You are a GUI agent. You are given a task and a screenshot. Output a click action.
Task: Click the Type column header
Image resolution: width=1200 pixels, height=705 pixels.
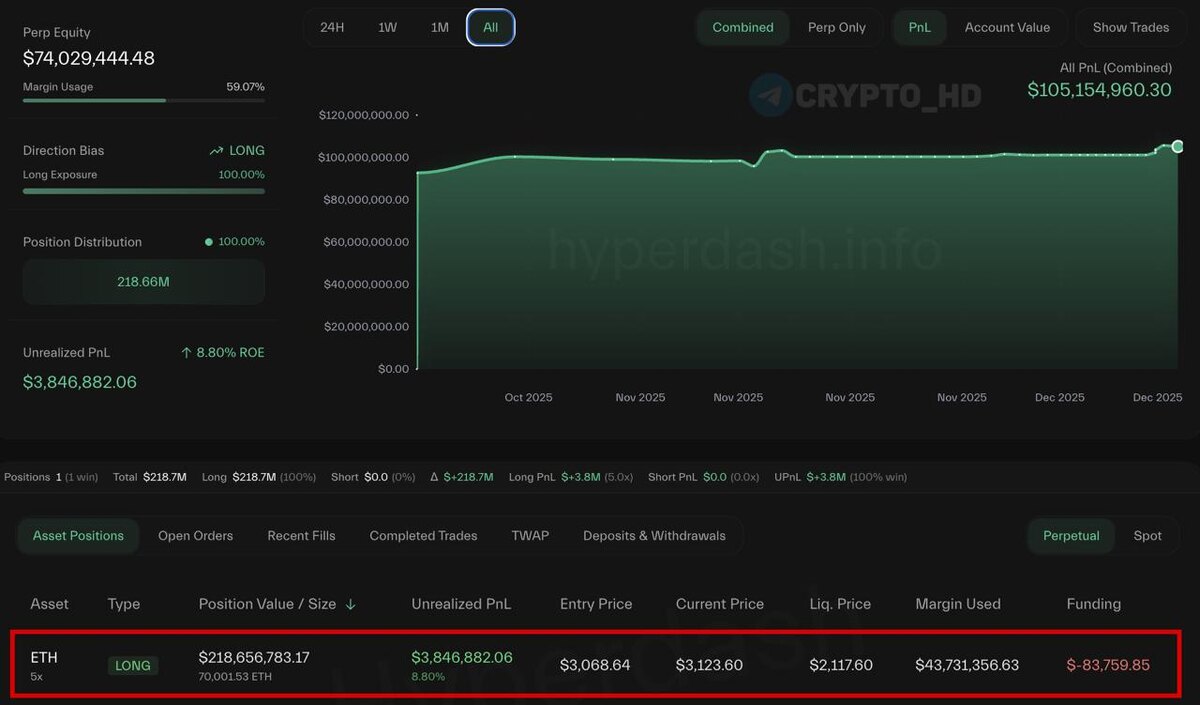tap(124, 604)
